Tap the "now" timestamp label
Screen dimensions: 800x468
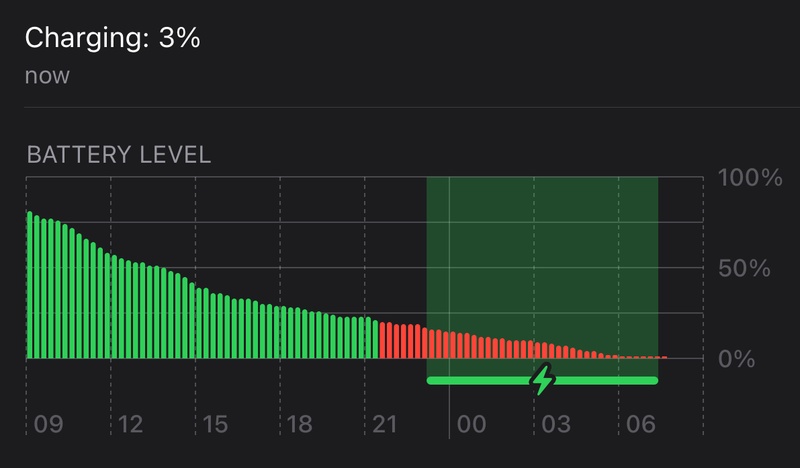point(47,76)
